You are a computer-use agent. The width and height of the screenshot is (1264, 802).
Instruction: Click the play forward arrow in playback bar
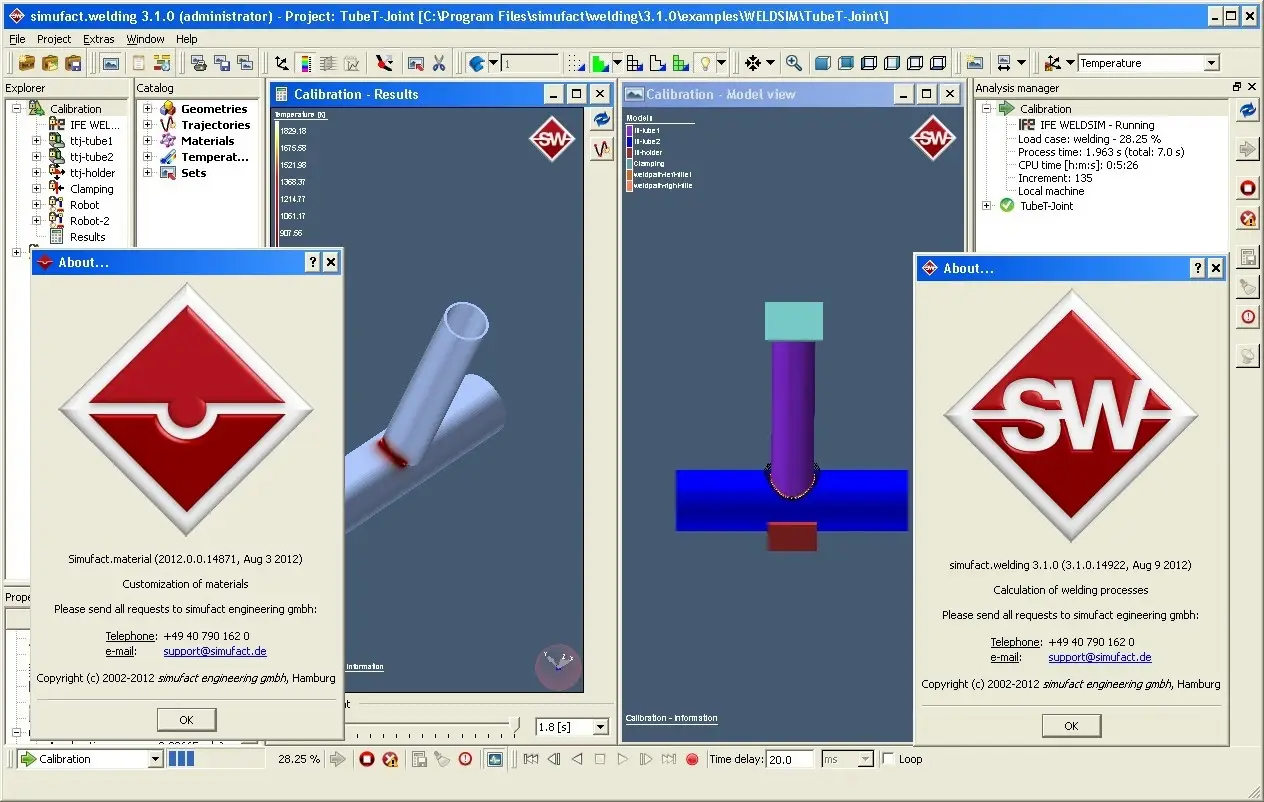(x=623, y=759)
